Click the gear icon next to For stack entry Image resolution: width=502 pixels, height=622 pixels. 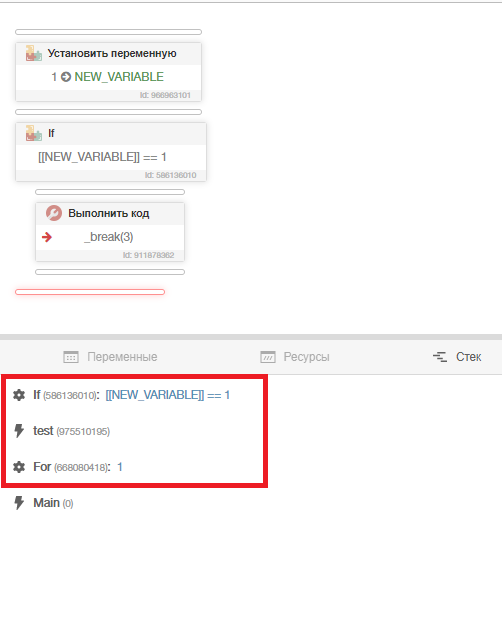pos(19,467)
